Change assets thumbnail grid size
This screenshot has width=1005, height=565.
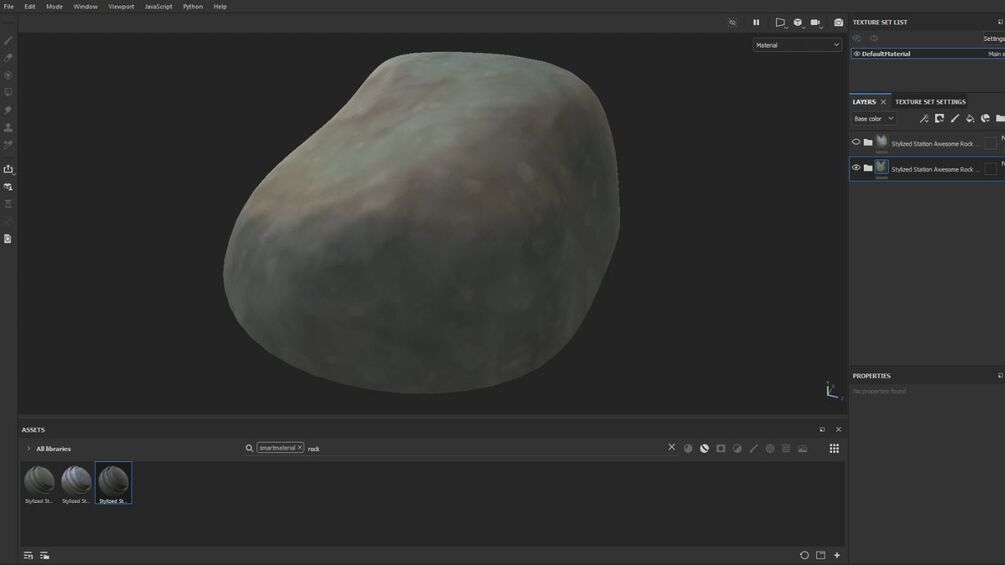click(834, 448)
